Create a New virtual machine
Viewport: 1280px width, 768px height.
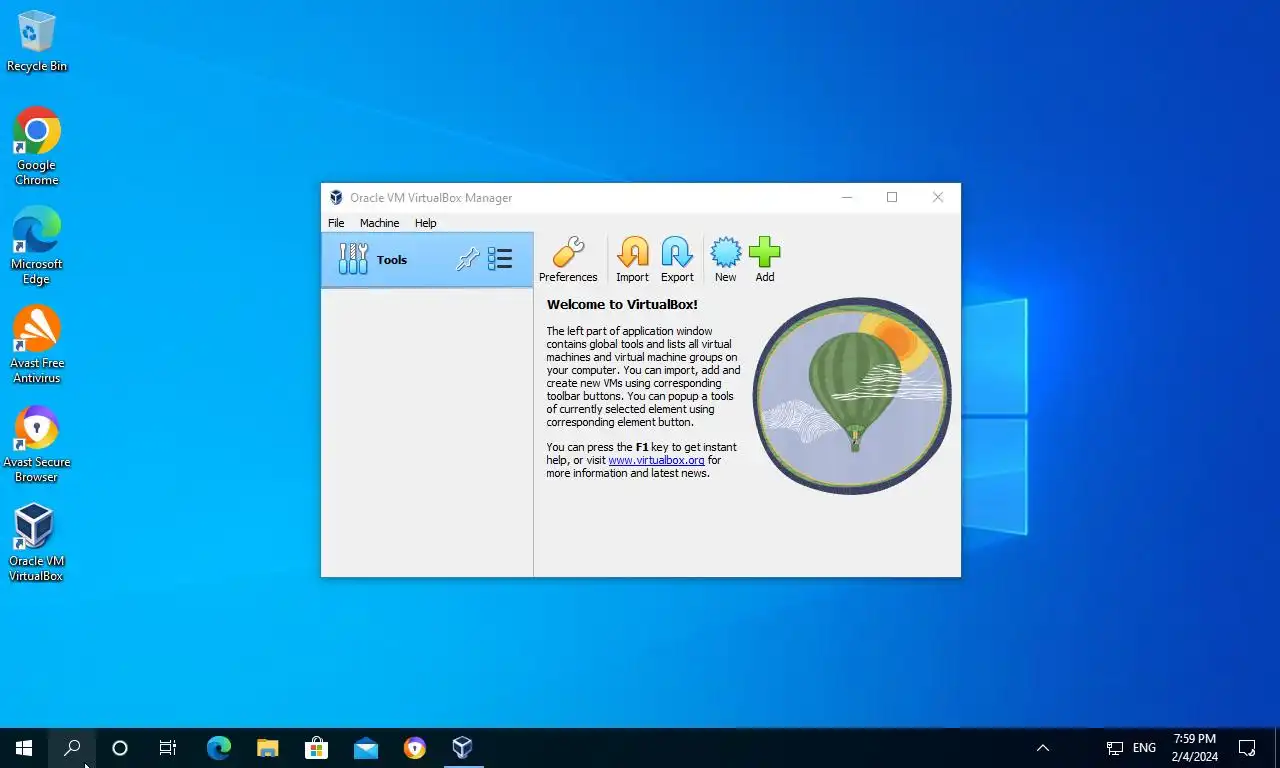coord(725,260)
